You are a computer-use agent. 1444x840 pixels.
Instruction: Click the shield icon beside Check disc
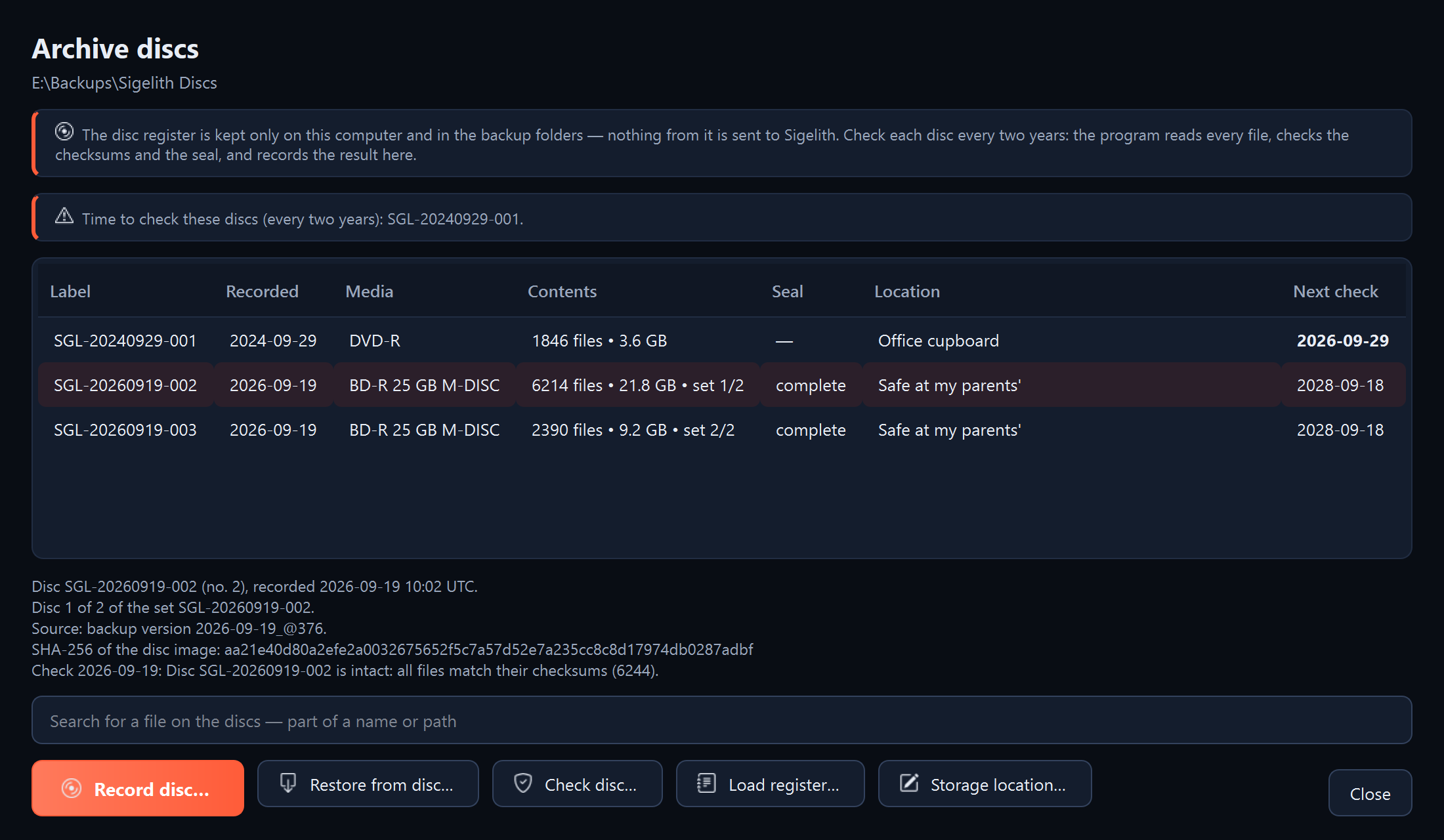[x=523, y=784]
